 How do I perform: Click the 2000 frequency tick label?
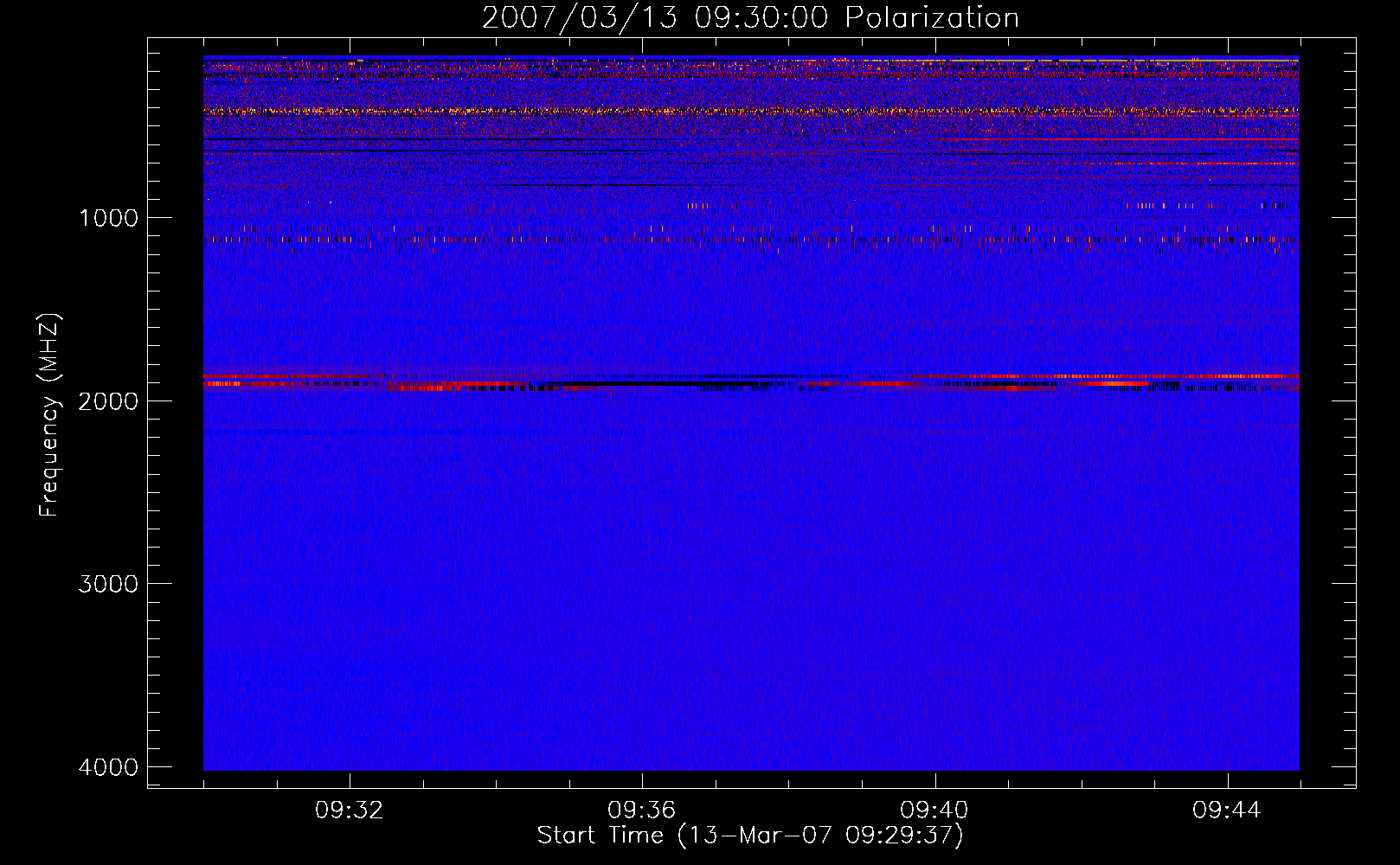point(108,401)
